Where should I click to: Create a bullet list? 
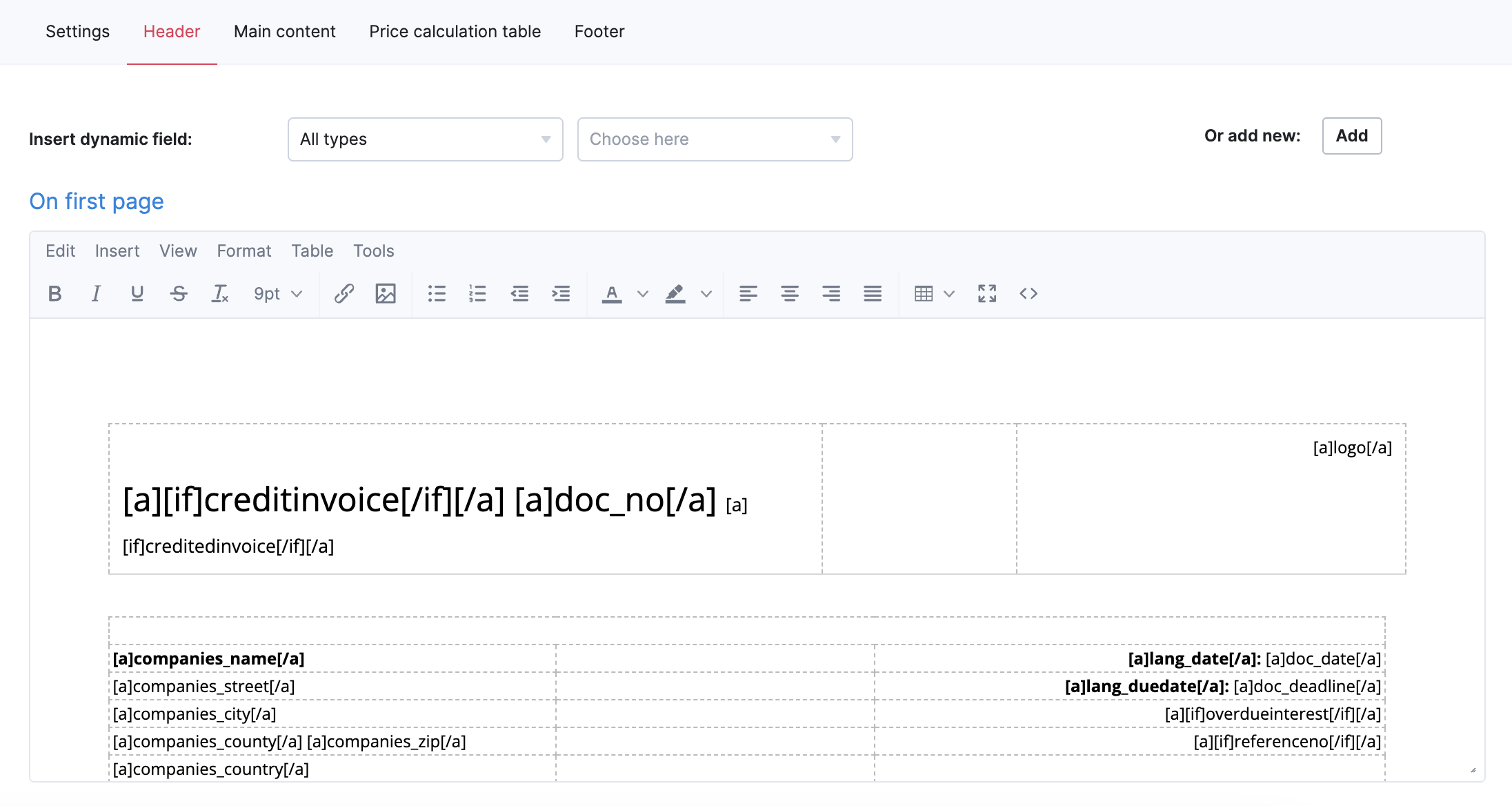(x=437, y=294)
